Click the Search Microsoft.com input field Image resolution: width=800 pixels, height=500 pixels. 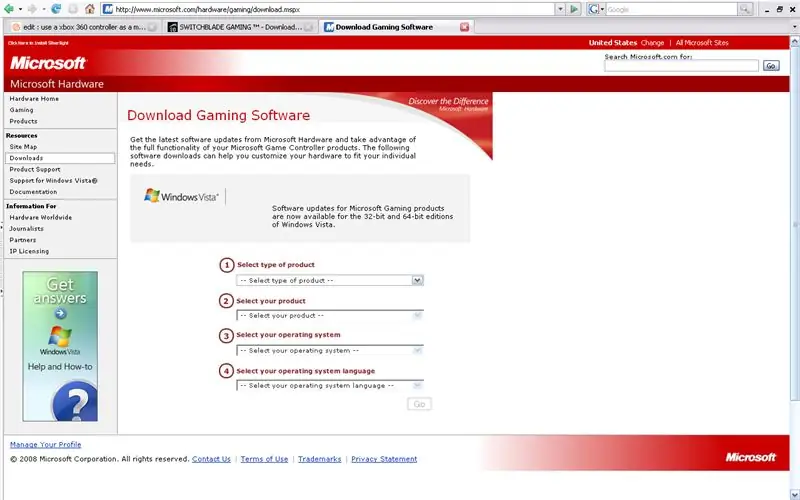click(681, 65)
